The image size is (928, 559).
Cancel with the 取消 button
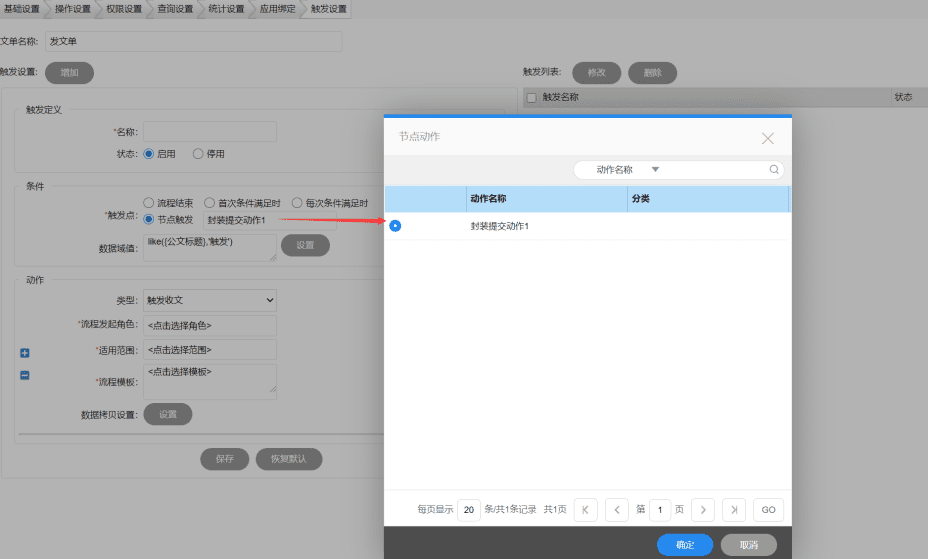tap(749, 545)
